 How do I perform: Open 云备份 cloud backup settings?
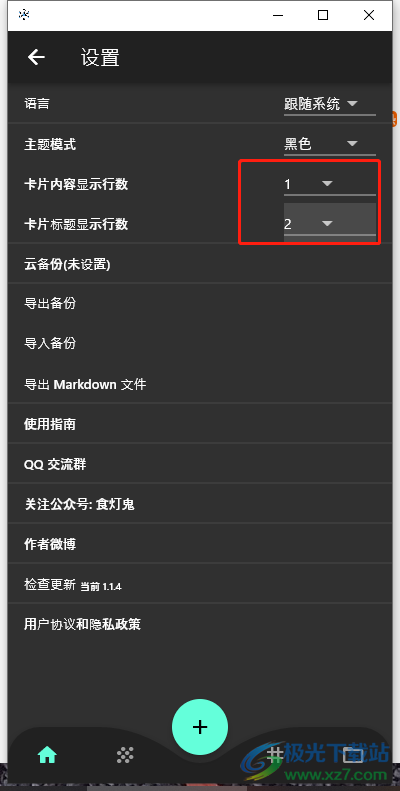pos(200,264)
